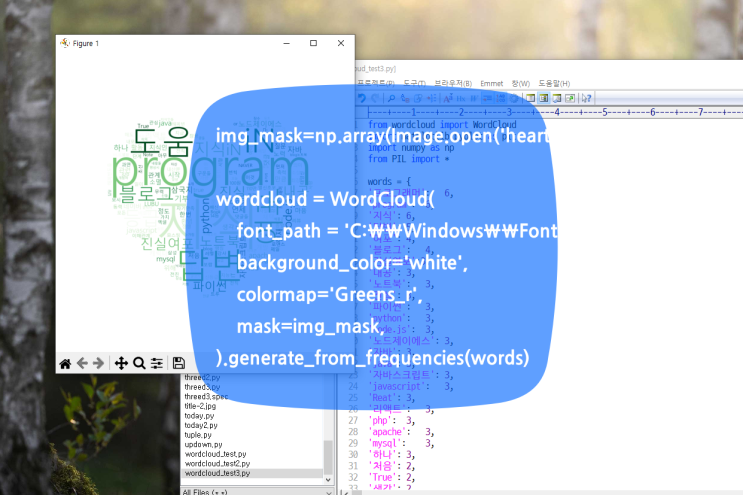Open the 도움말(H) menu
The height and width of the screenshot is (495, 743).
(x=553, y=83)
